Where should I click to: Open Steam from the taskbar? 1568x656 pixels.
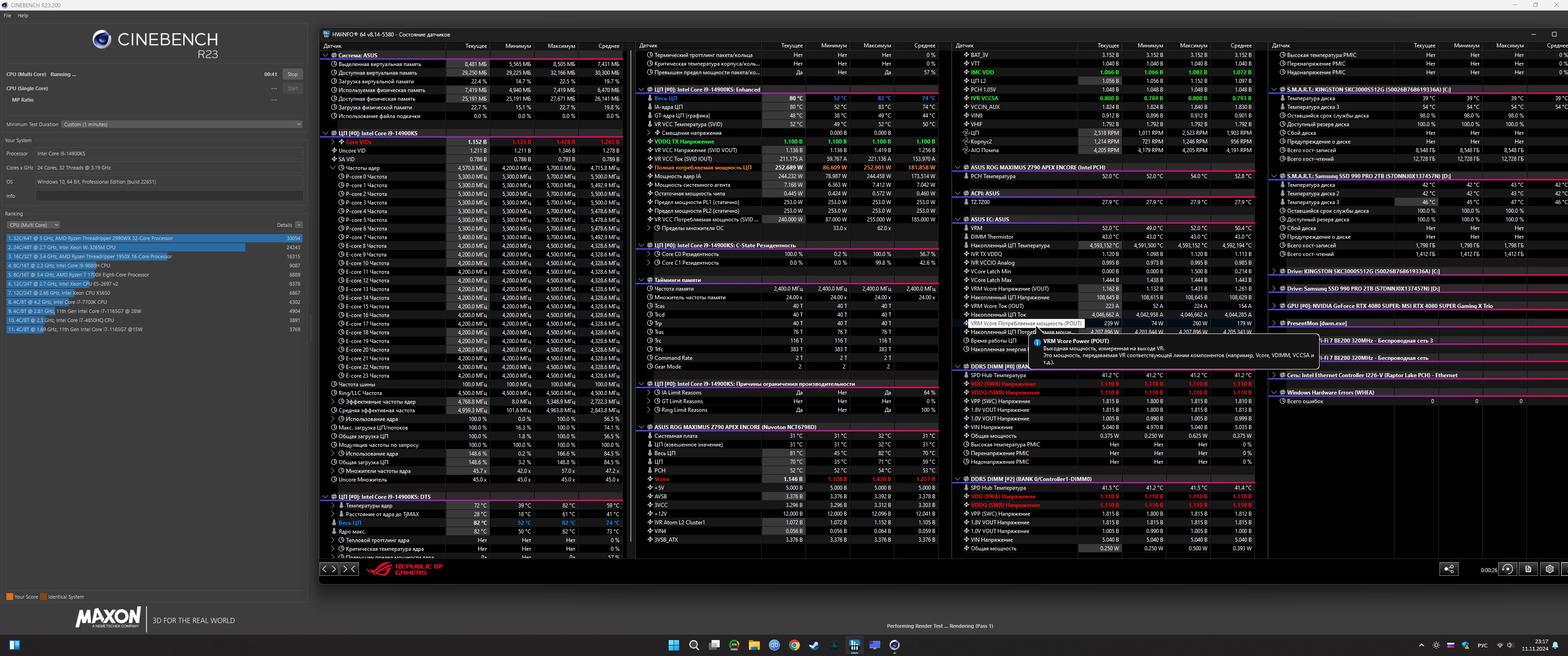pyautogui.click(x=814, y=646)
